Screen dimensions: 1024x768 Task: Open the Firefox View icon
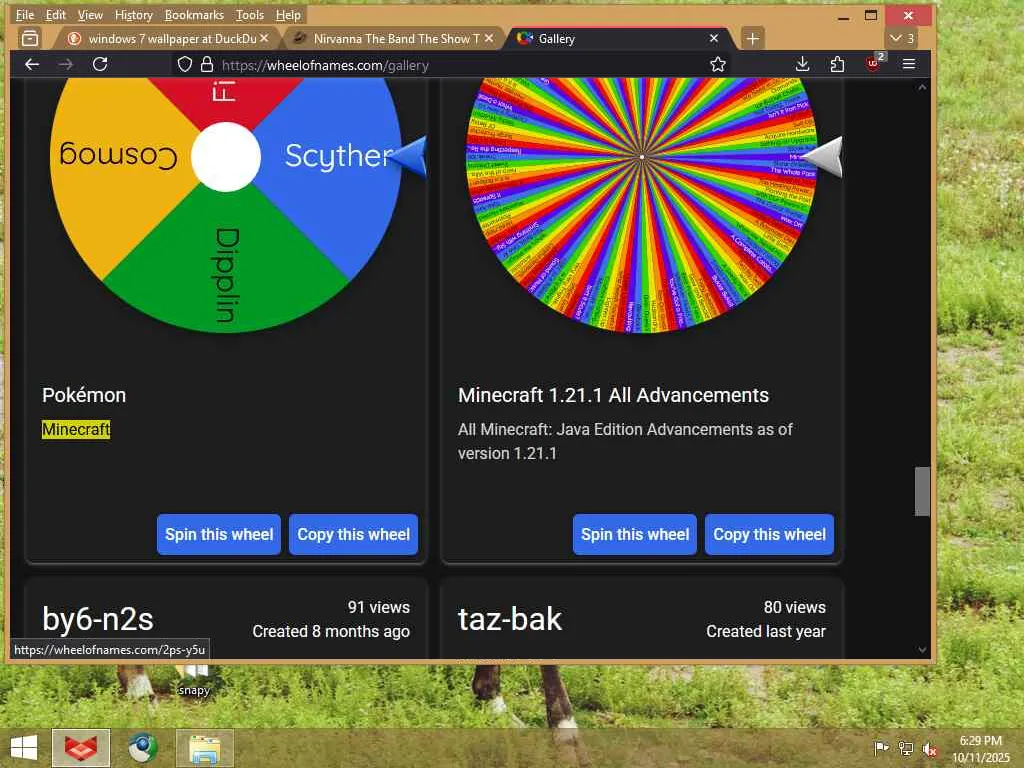pos(30,39)
